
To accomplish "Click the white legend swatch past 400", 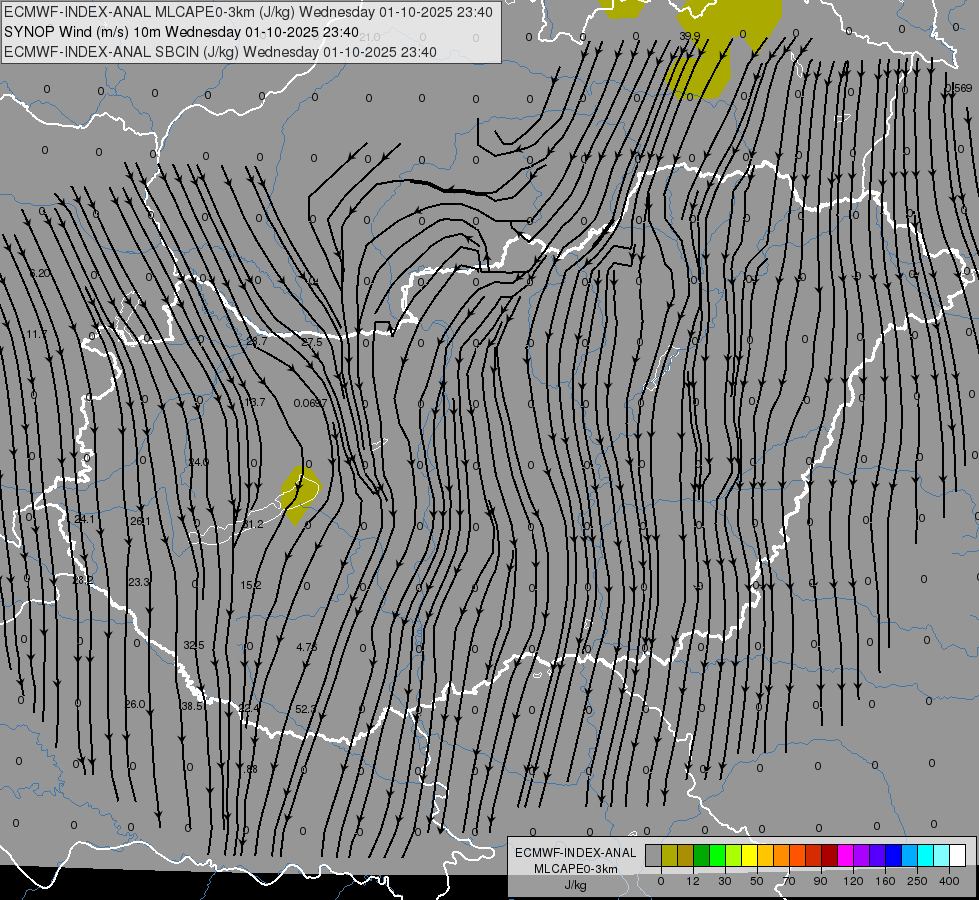I will (958, 855).
